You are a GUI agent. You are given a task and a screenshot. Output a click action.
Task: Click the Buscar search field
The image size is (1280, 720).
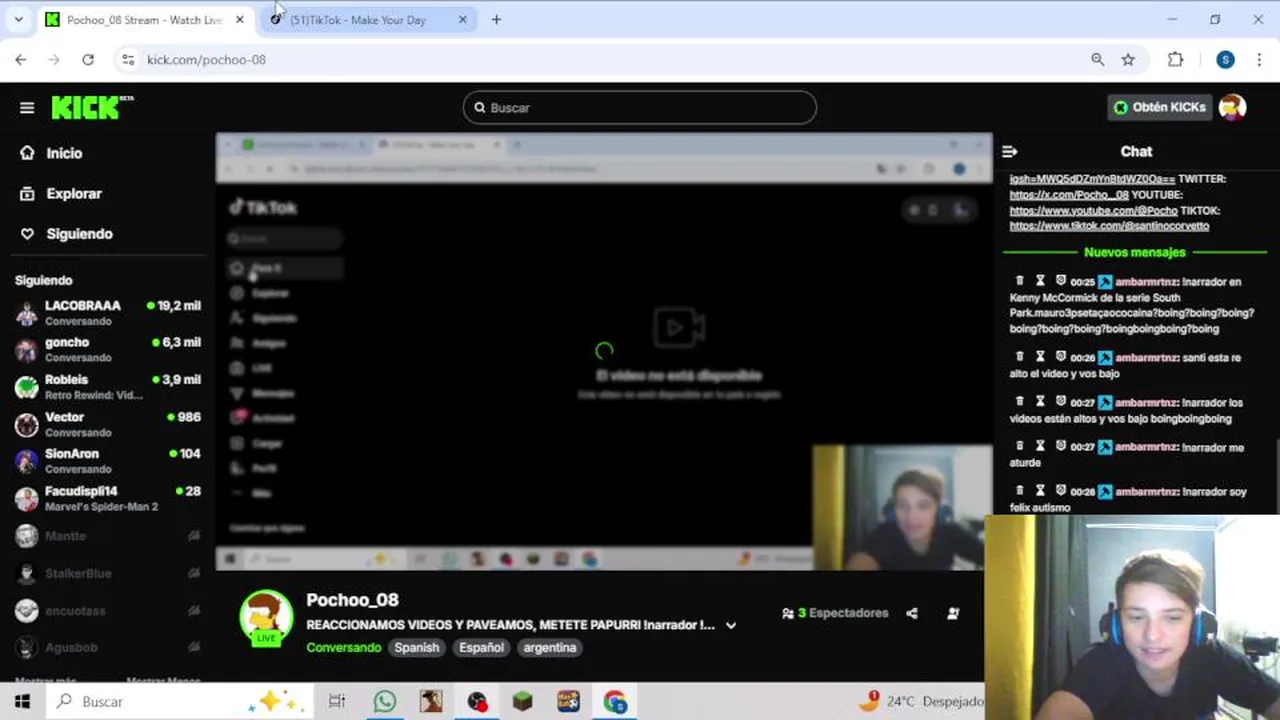tap(640, 108)
